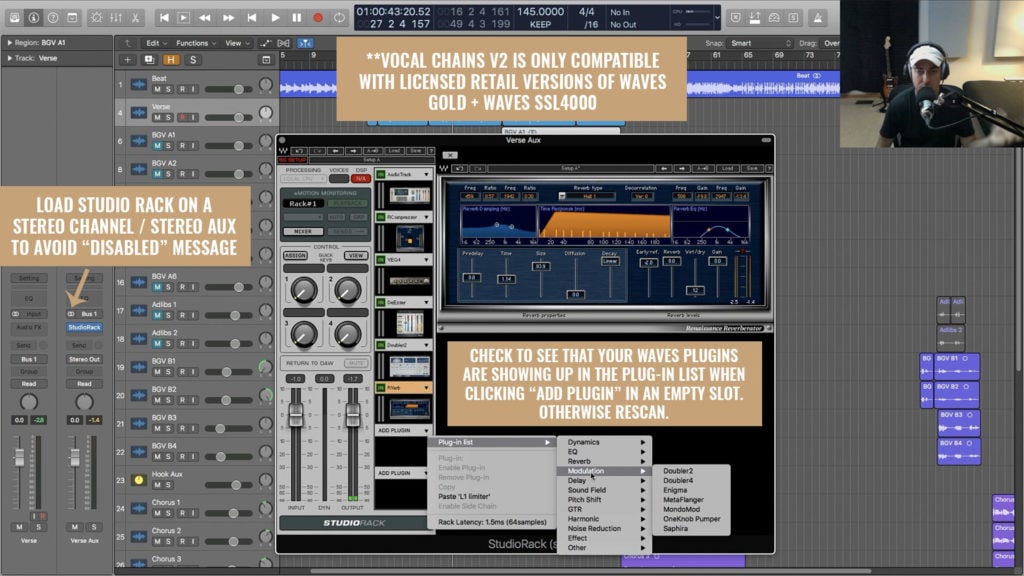Show the Mixer via toolbar icon
1024x576 pixels.
coord(116,18)
